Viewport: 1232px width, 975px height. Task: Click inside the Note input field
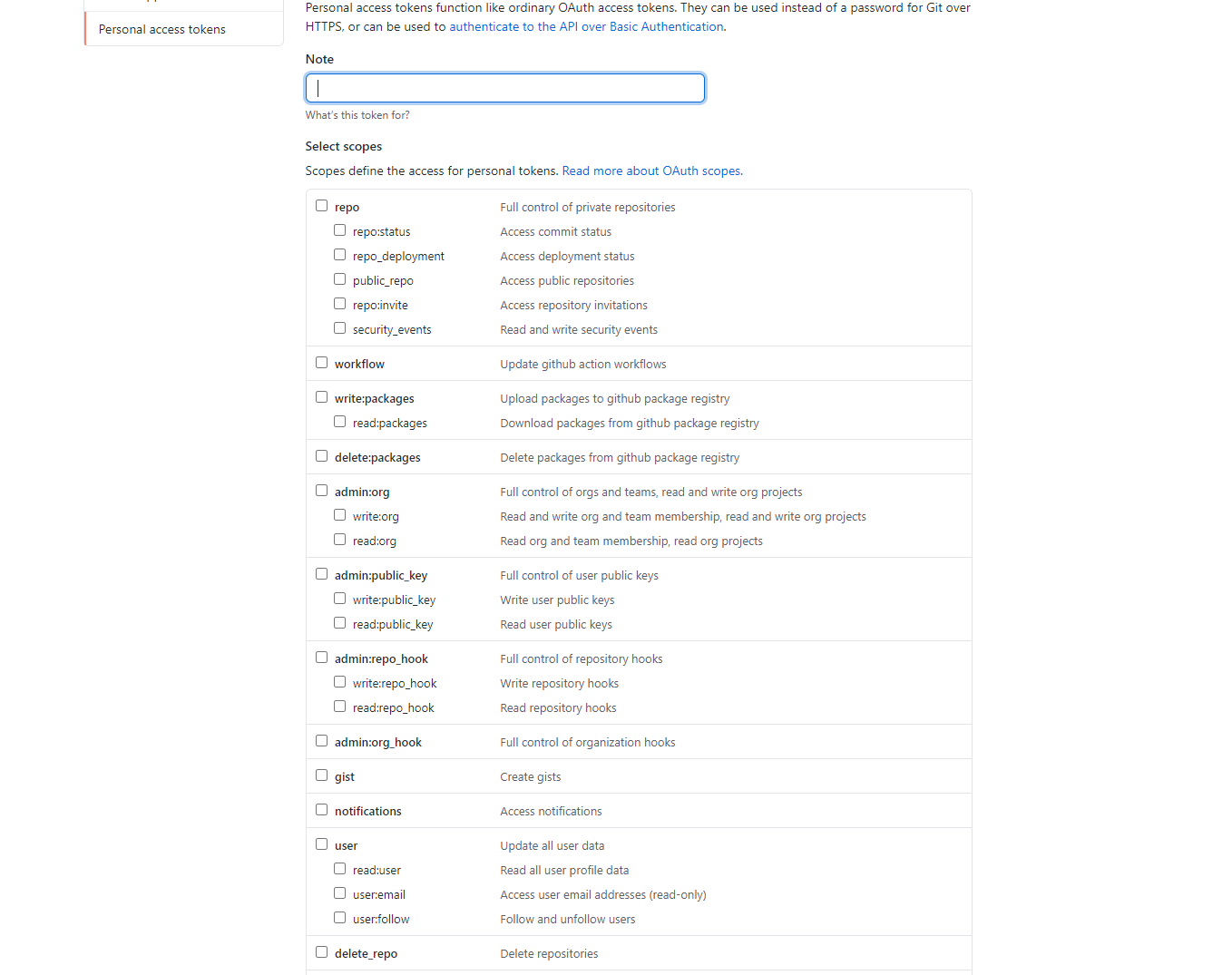tap(504, 87)
